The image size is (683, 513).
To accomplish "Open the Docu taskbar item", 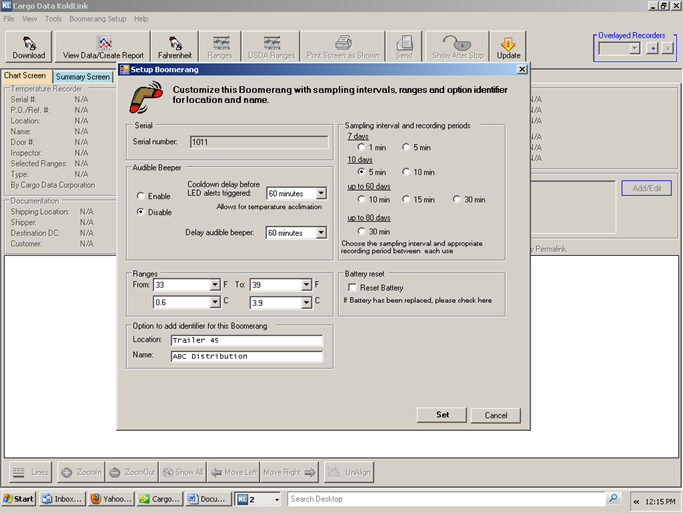I will (x=208, y=499).
